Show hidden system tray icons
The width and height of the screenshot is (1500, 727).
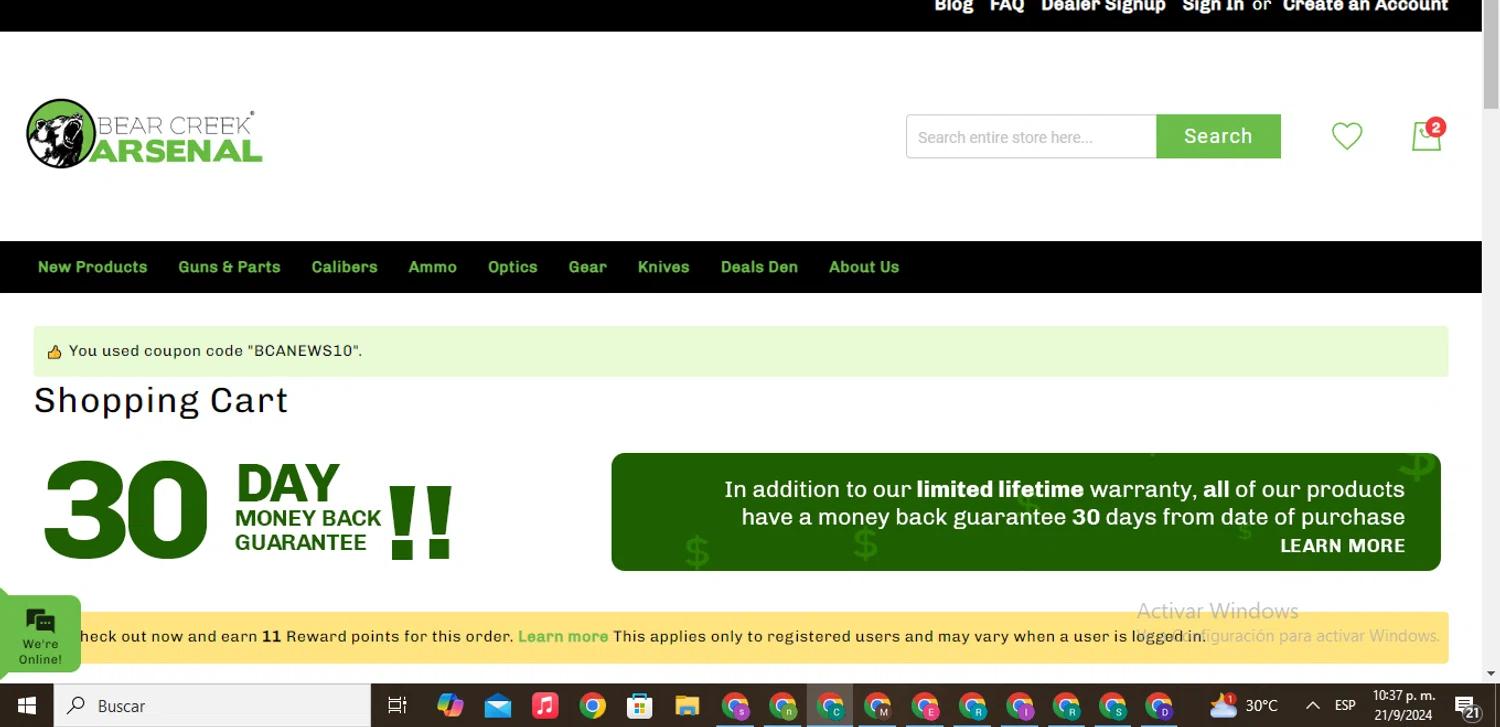tap(1313, 706)
